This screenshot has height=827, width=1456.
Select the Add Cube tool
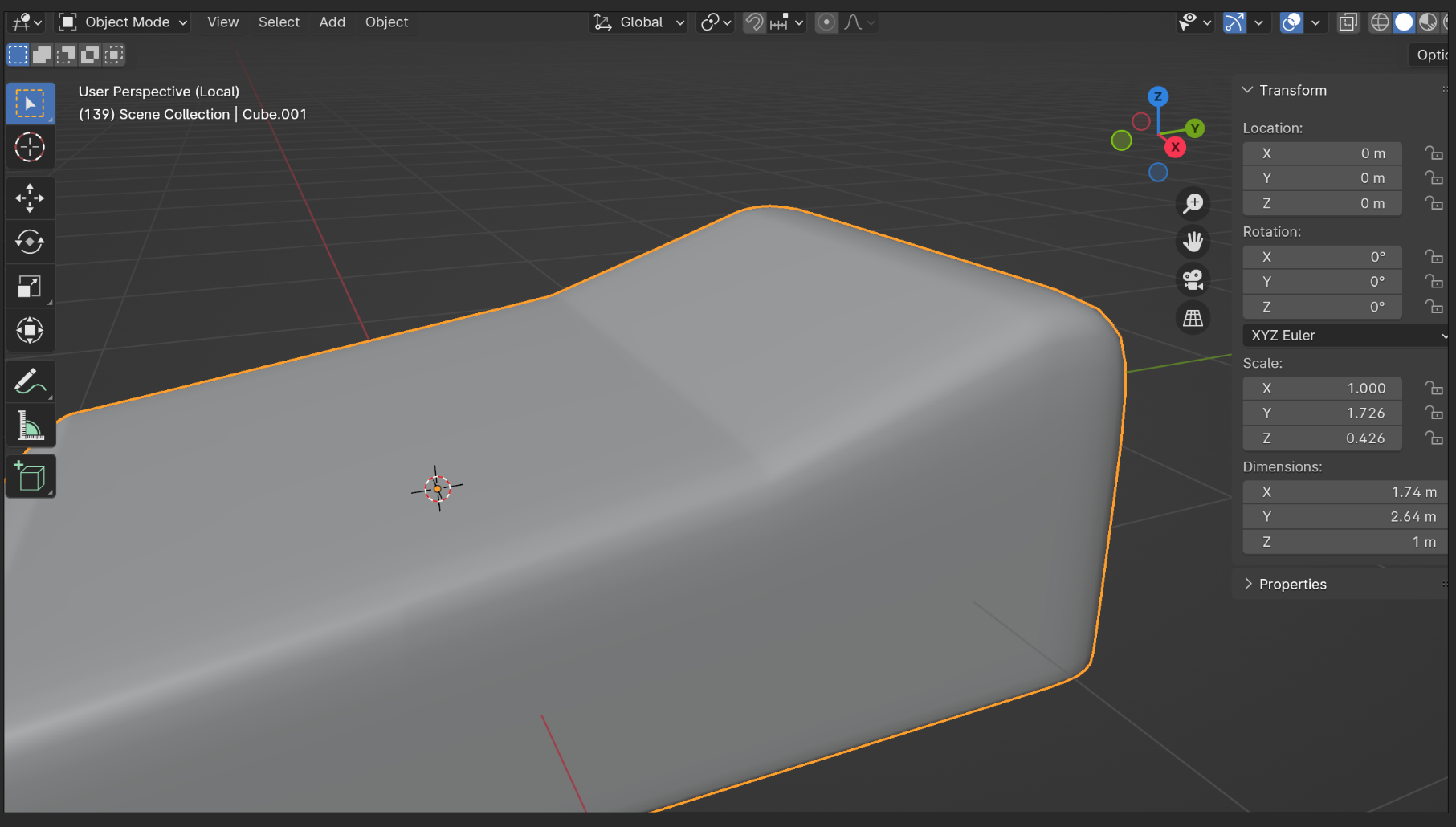coord(31,476)
